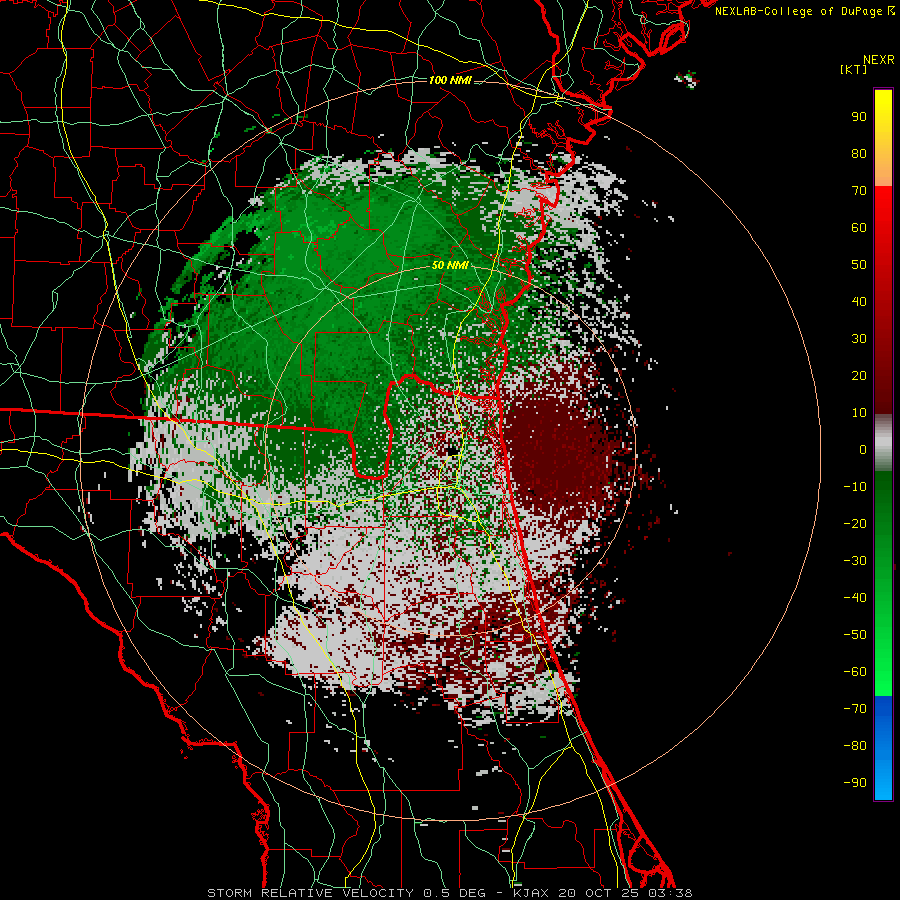Click the -10 value on the velocity scale
Image resolution: width=900 pixels, height=900 pixels.
tap(855, 487)
